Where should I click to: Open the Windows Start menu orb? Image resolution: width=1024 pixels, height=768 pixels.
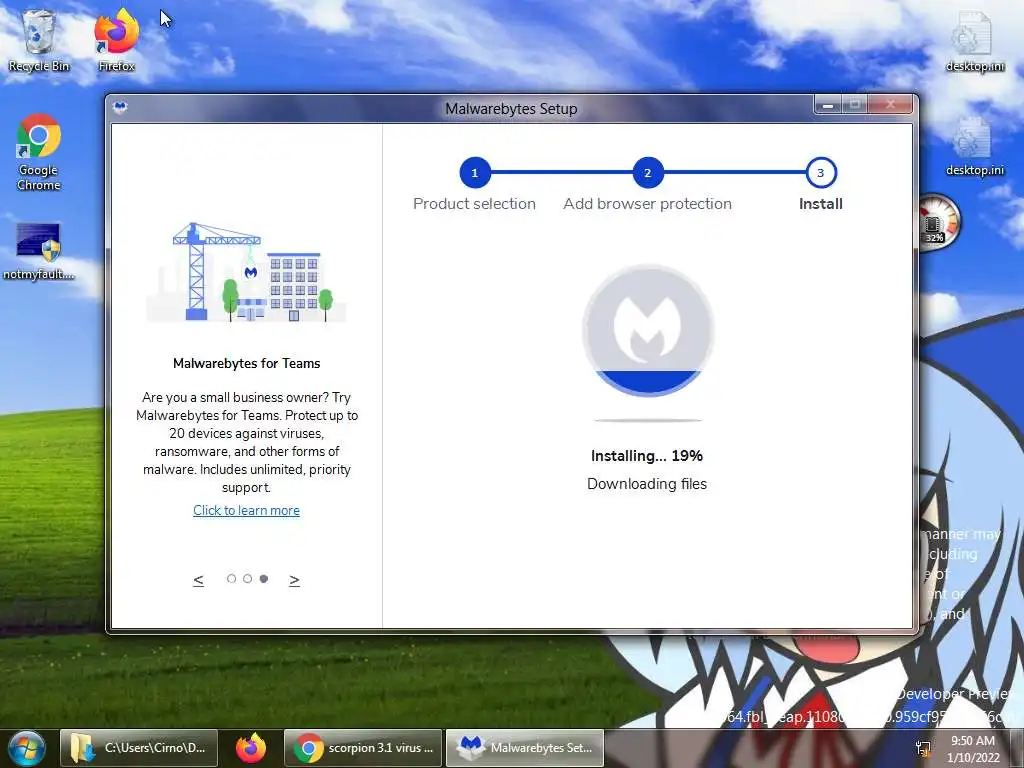[26, 748]
